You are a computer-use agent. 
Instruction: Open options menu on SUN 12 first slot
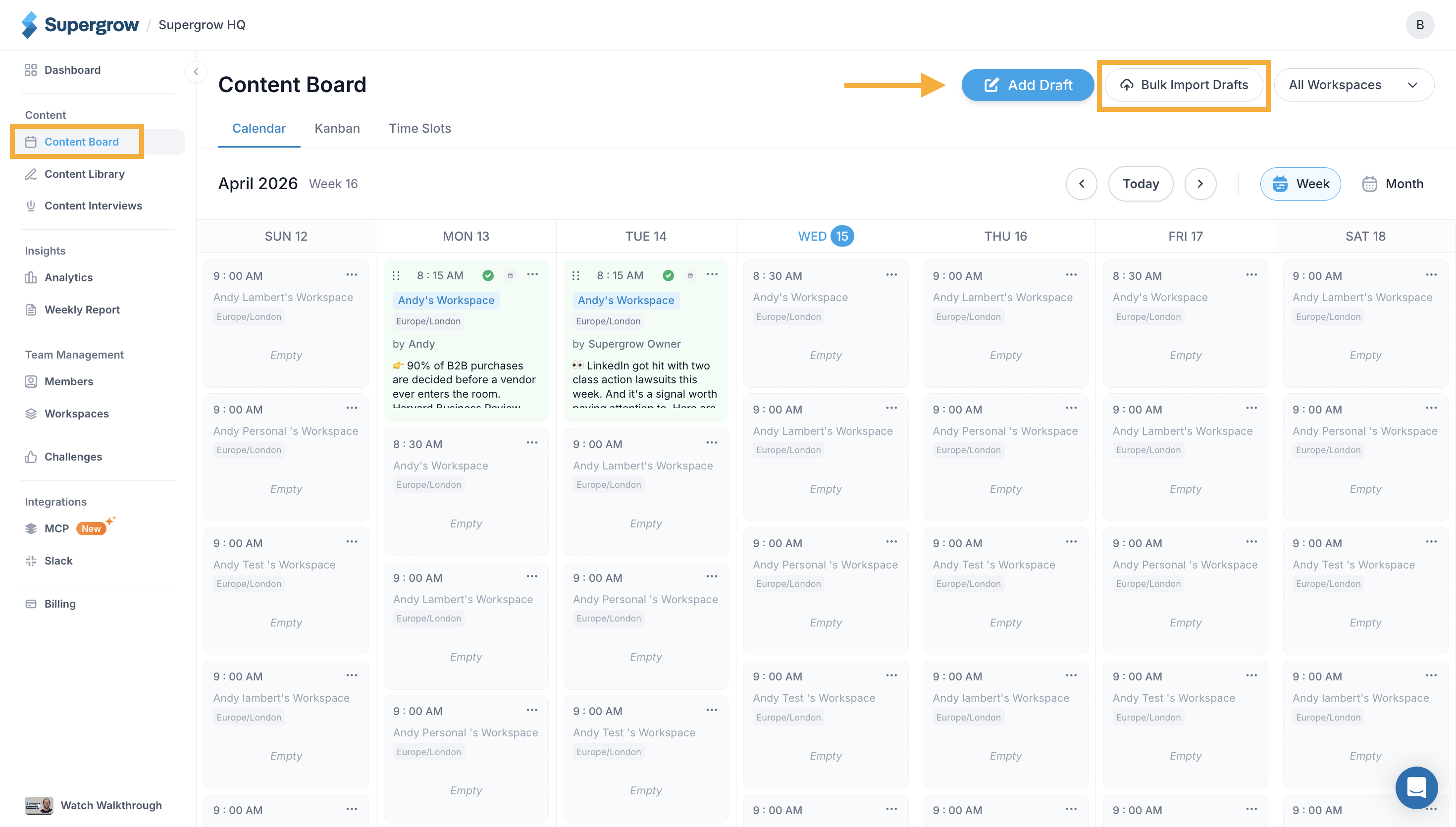[352, 275]
